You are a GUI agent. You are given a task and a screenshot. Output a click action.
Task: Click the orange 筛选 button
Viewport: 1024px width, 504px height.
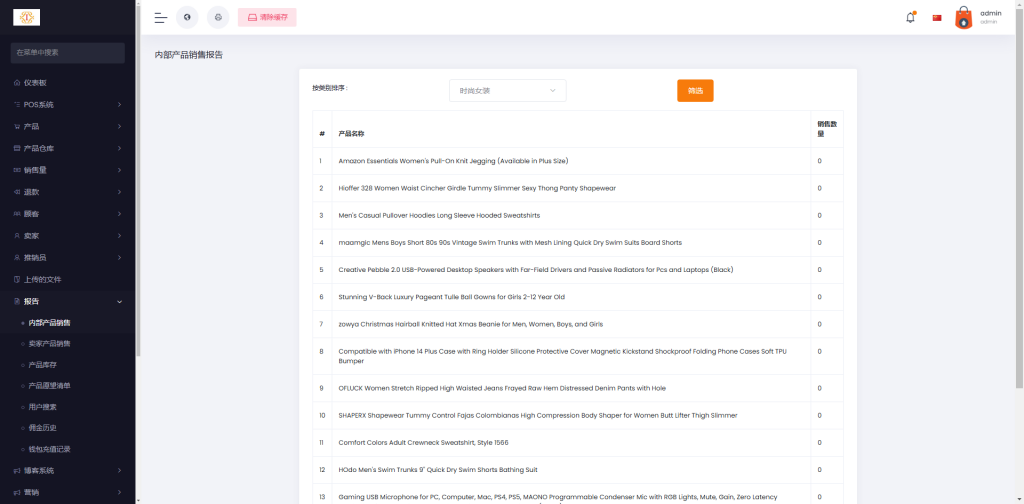pos(695,90)
